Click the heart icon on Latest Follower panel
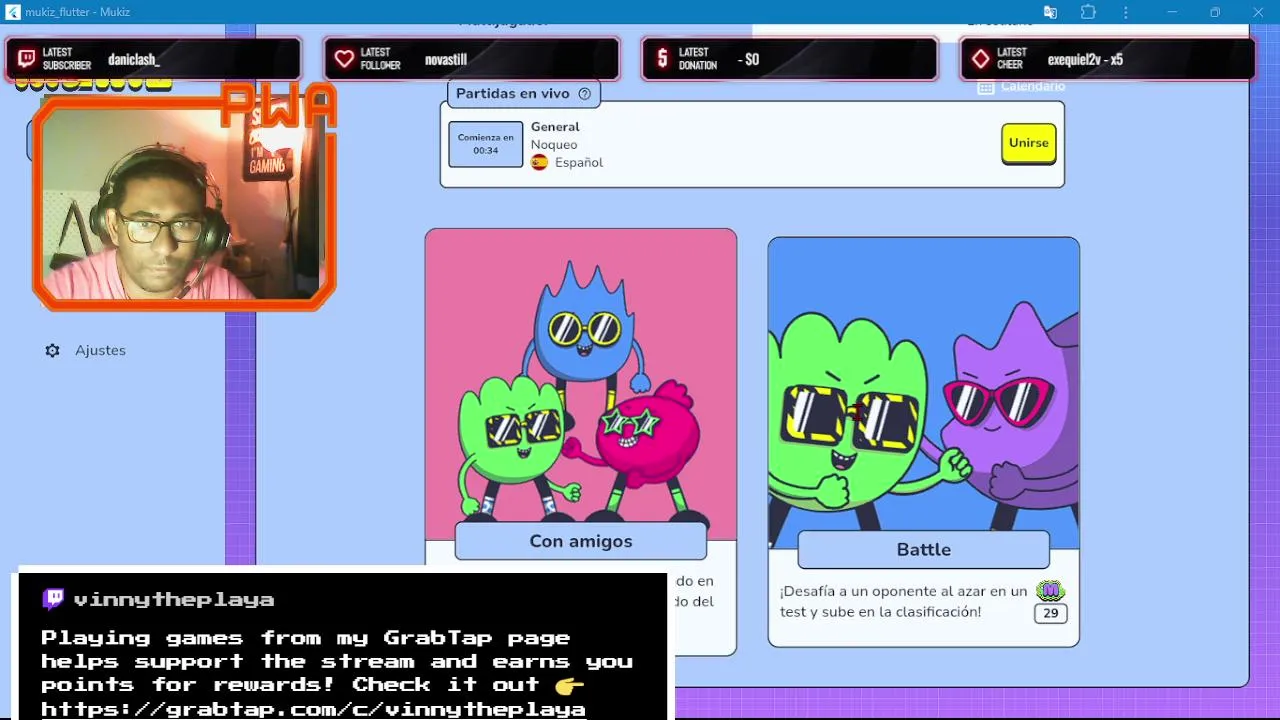The width and height of the screenshot is (1280, 720). (345, 59)
